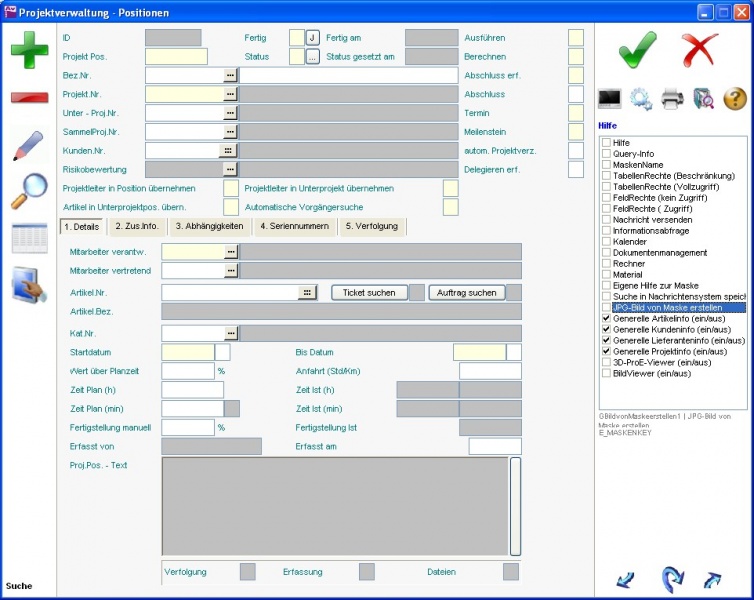The width and height of the screenshot is (754, 600).
Task: Disable Generelle Artikelinfo checkbox
Action: coord(606,318)
